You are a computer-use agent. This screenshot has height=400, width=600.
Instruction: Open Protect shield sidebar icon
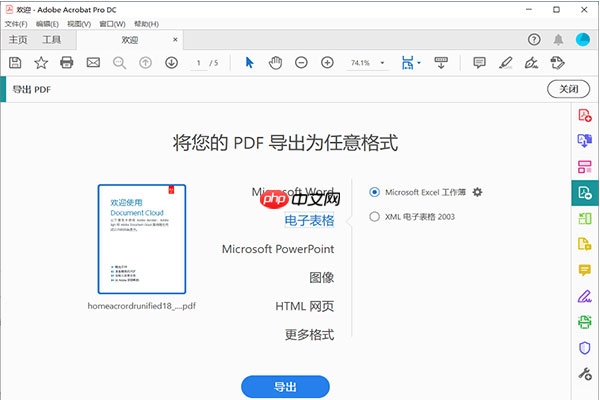(585, 348)
